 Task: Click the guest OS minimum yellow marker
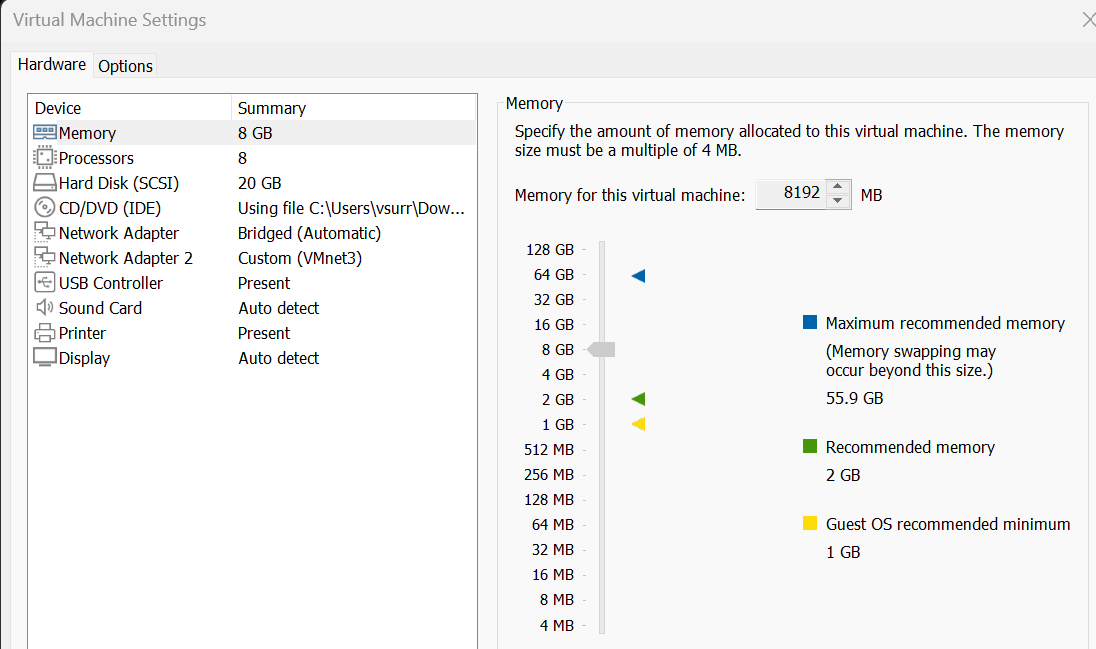(637, 423)
